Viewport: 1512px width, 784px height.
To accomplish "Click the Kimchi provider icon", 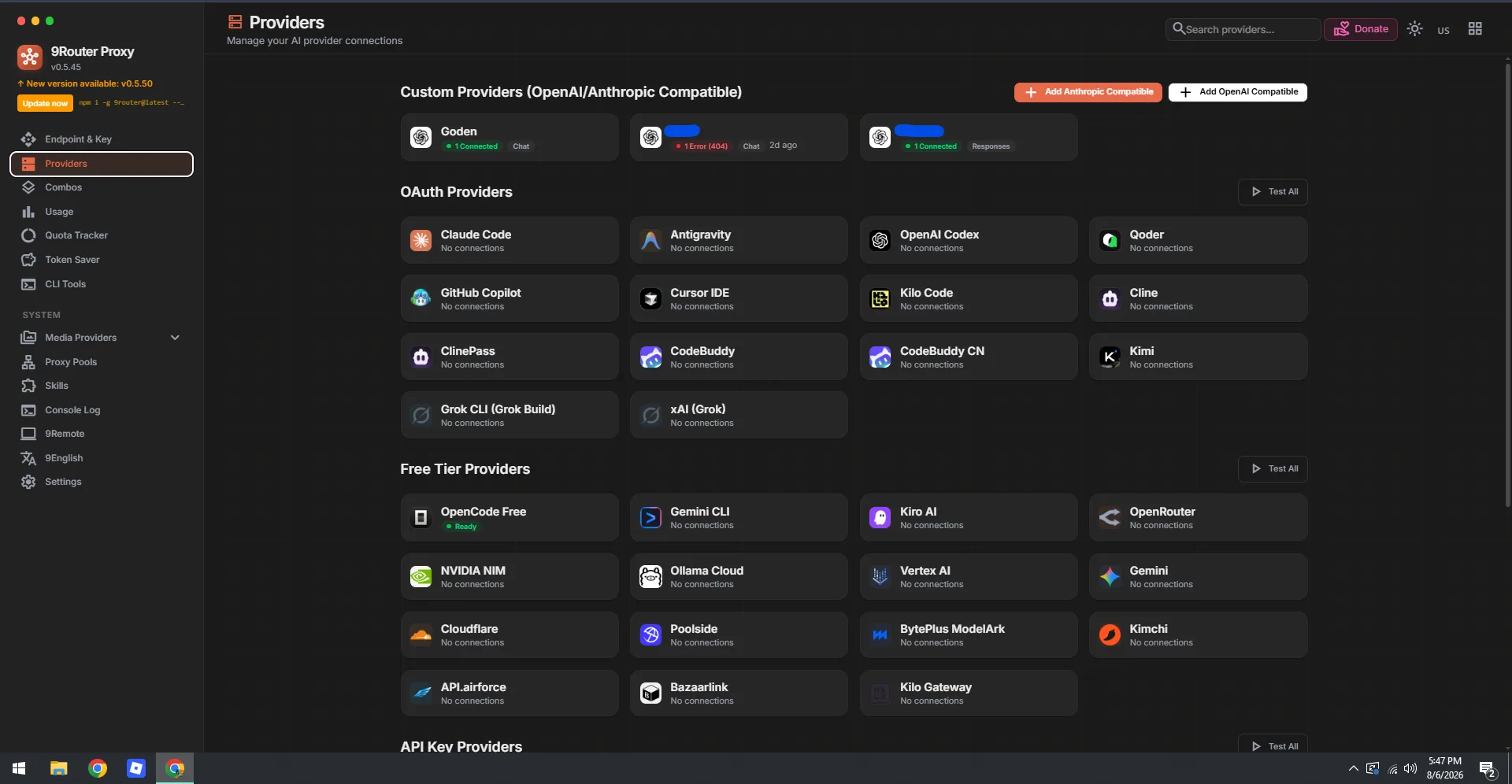I will [1110, 634].
